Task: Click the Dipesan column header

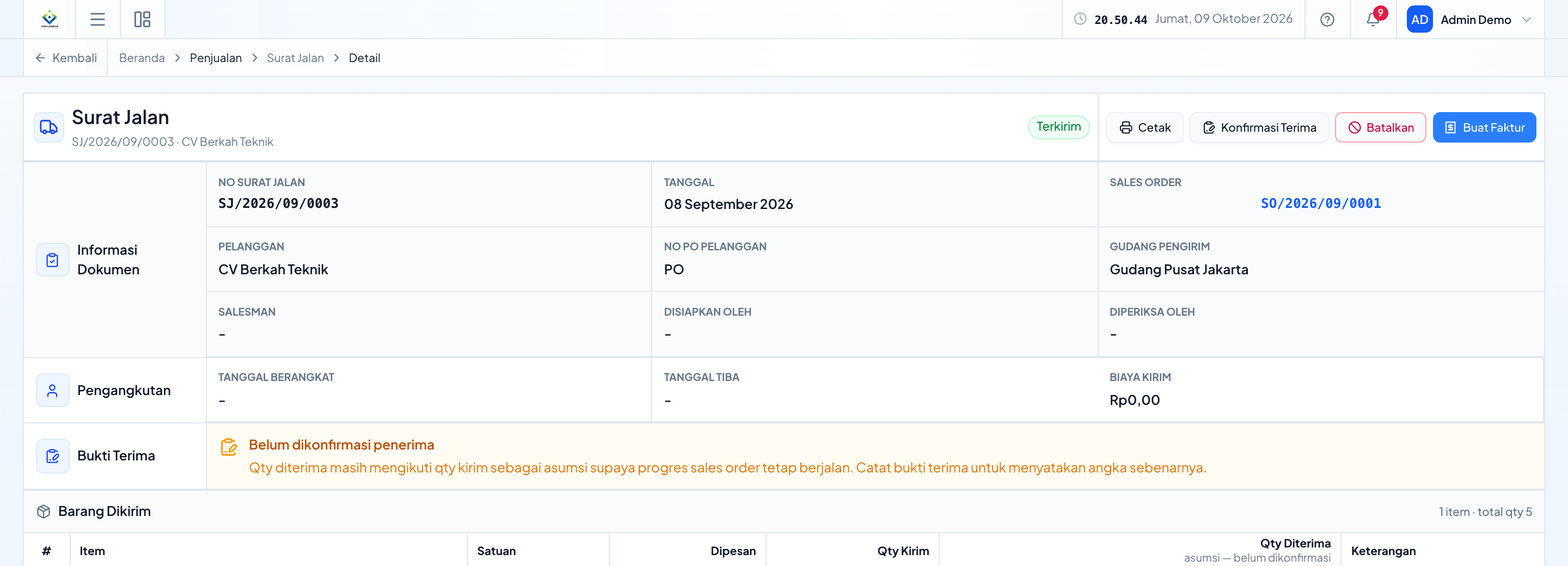Action: point(733,551)
